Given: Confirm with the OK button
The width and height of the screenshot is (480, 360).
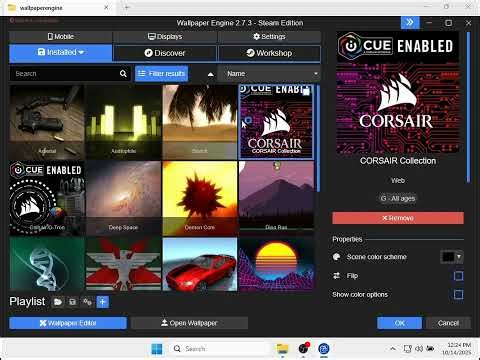Looking at the screenshot, I should tap(399, 323).
